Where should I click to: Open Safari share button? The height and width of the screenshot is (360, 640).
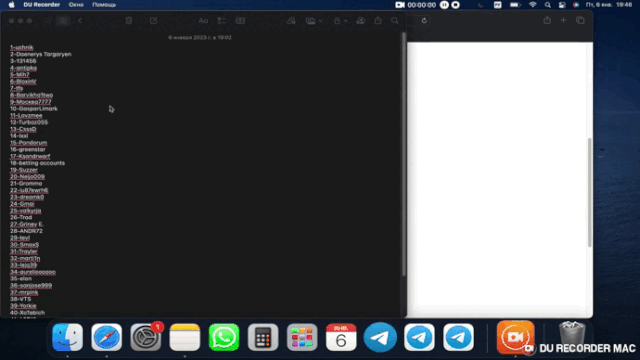(547, 20)
